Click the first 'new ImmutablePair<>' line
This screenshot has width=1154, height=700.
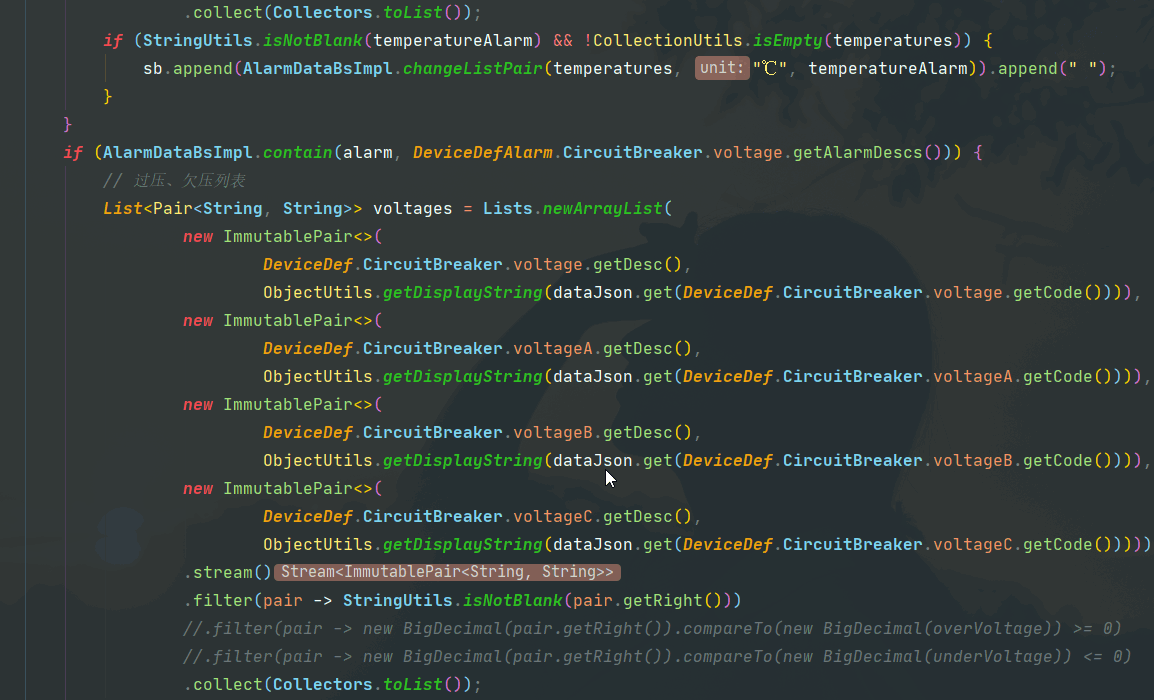click(x=283, y=236)
